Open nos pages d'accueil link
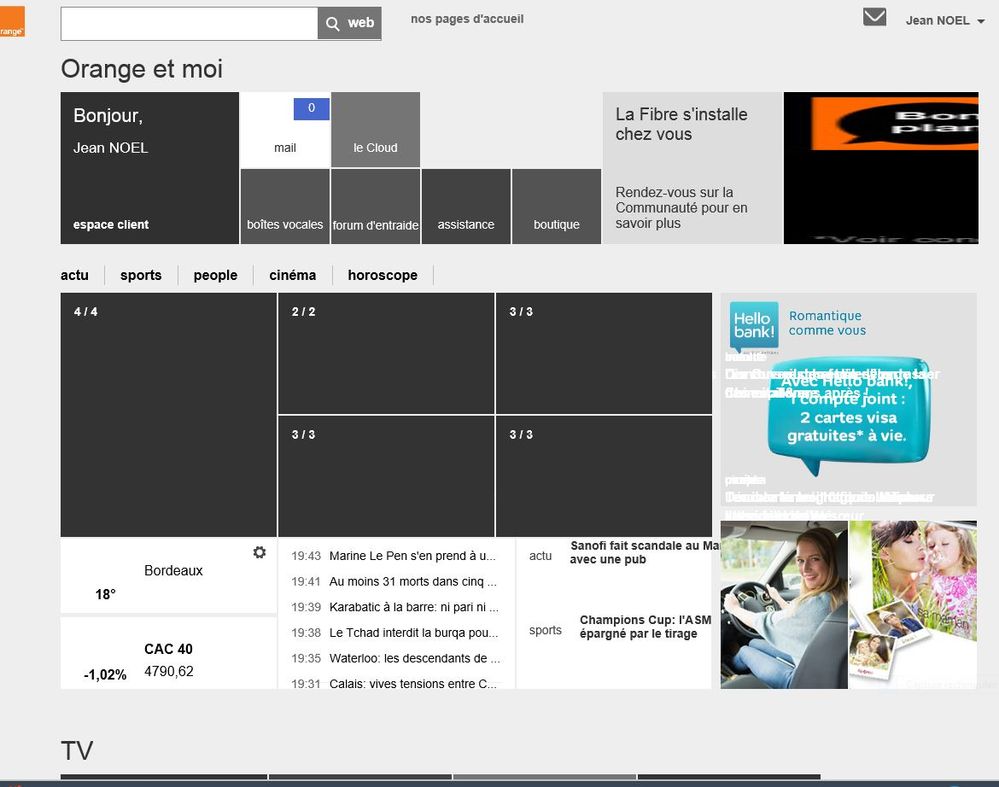 467,19
